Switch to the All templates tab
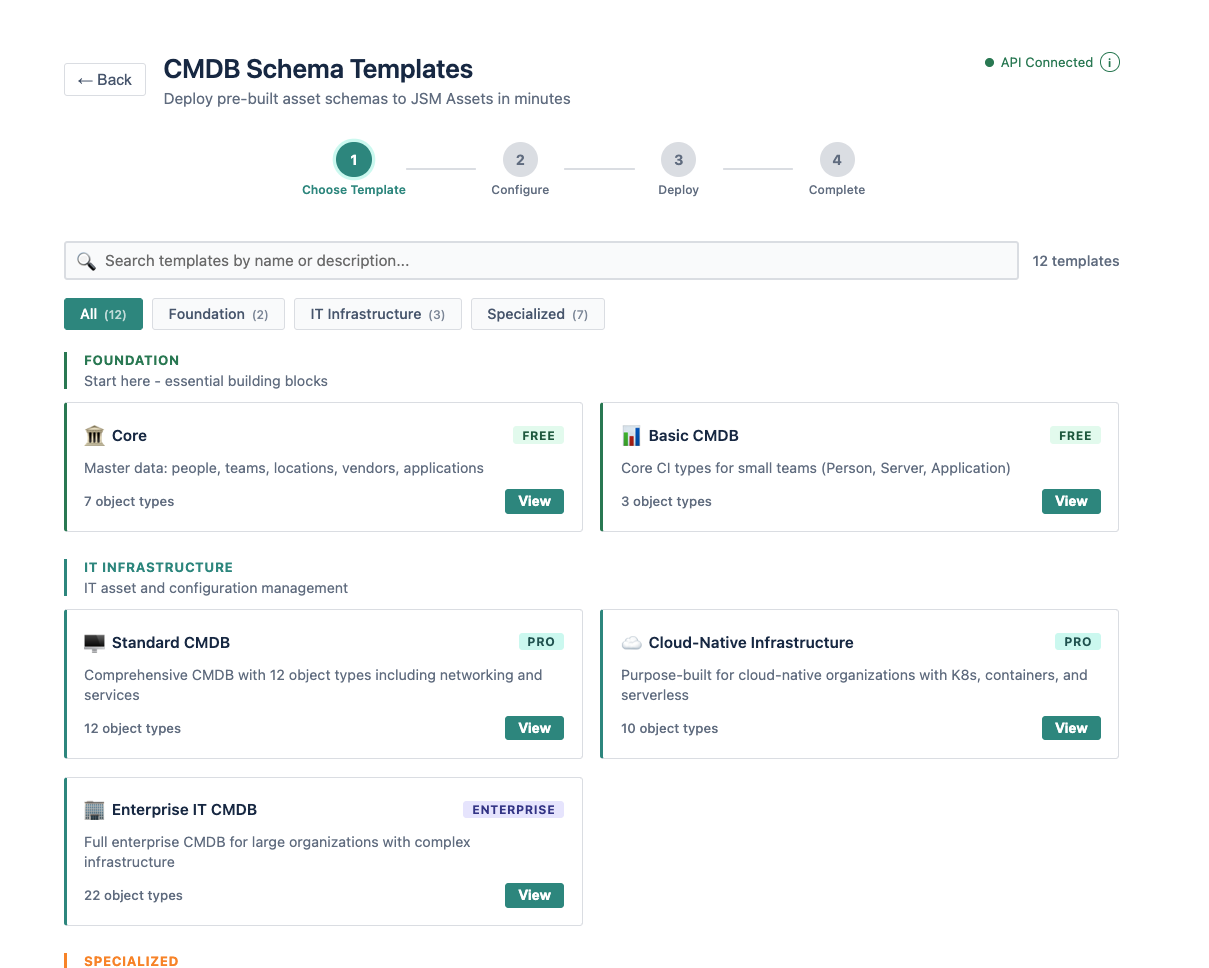The width and height of the screenshot is (1209, 968). tap(103, 313)
